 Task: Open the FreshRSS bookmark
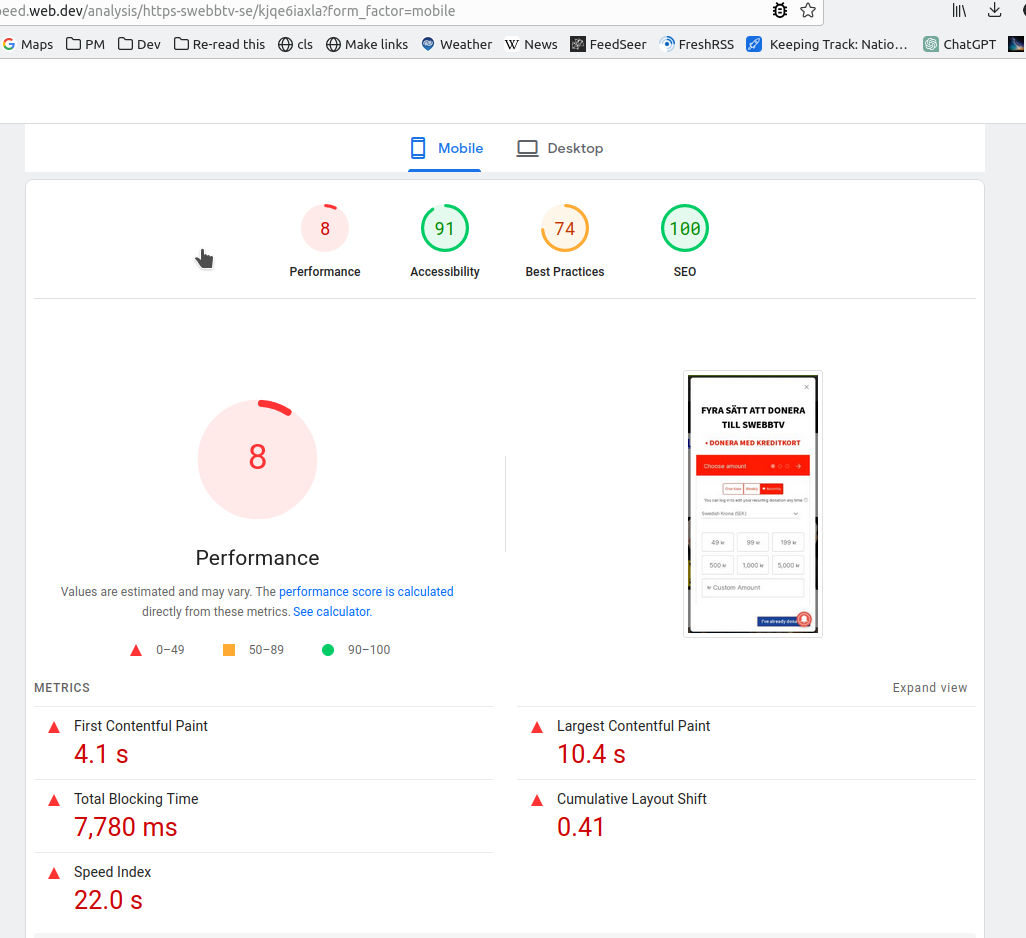[698, 44]
